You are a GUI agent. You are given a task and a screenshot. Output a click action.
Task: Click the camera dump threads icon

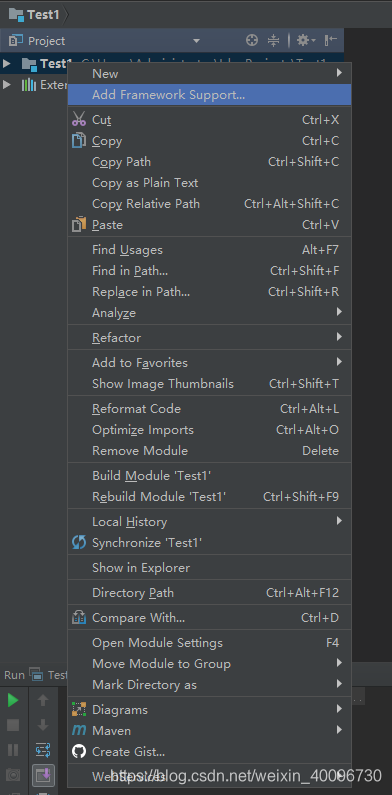[13, 775]
